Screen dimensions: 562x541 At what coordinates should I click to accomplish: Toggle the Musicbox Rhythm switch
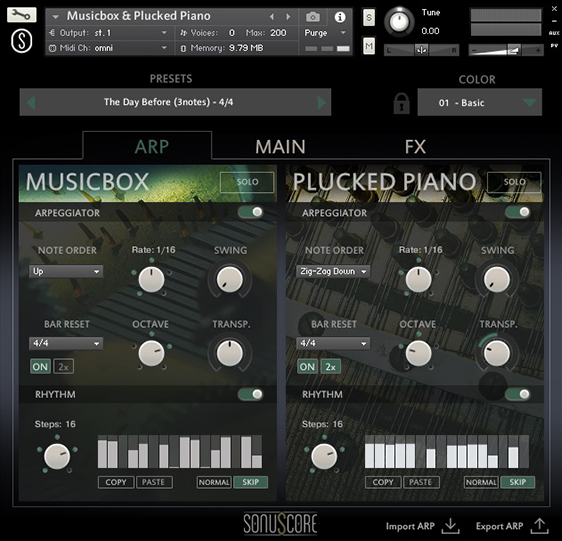pyautogui.click(x=251, y=394)
